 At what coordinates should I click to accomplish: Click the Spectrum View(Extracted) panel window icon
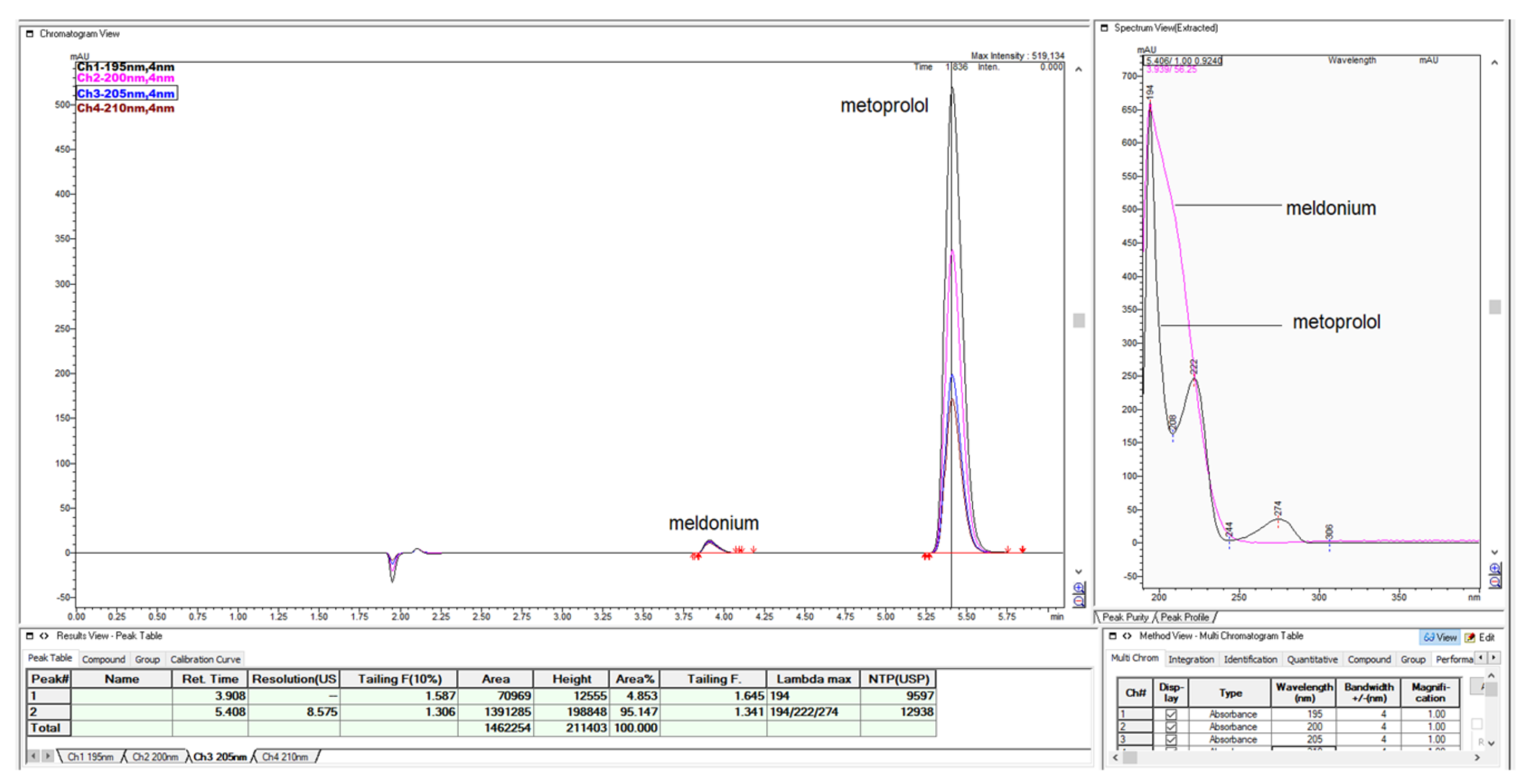(1105, 27)
